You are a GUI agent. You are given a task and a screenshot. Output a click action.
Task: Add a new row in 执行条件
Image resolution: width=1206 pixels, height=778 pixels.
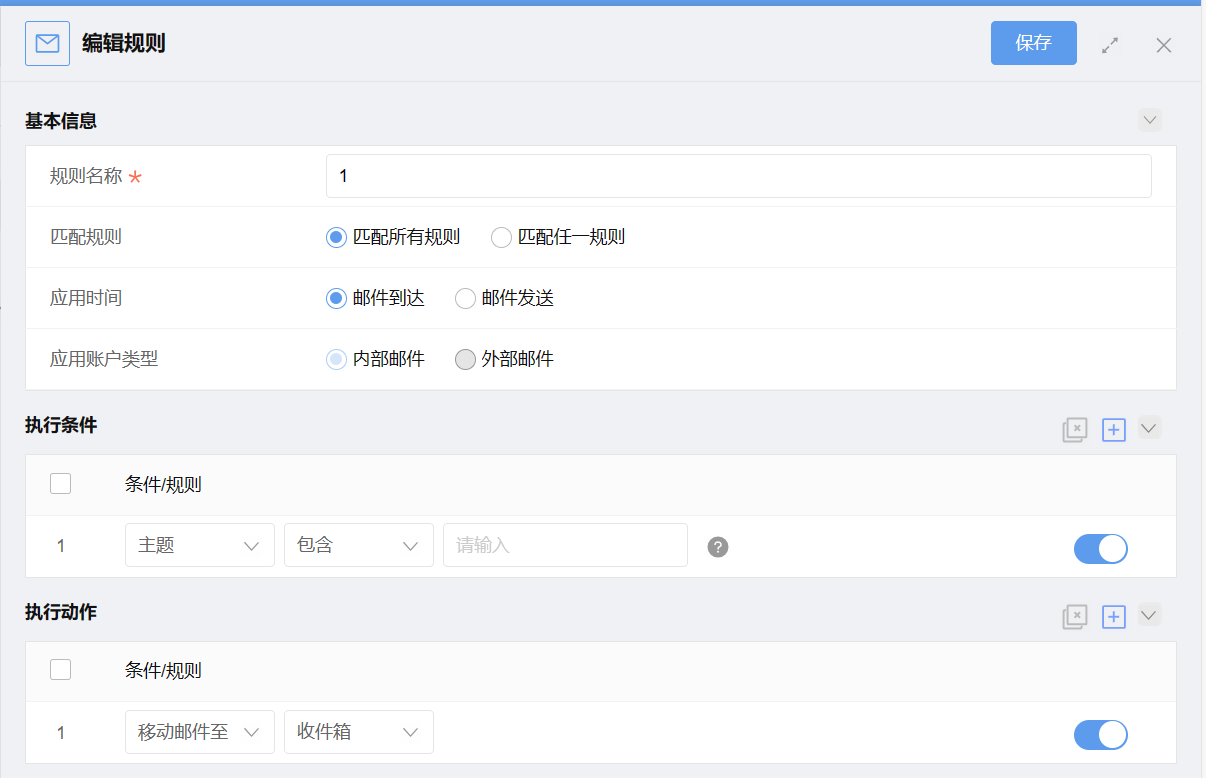[x=1113, y=430]
